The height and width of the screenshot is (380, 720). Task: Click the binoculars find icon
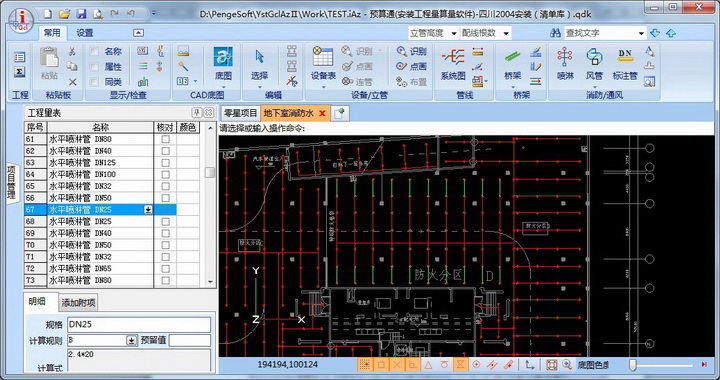click(556, 33)
